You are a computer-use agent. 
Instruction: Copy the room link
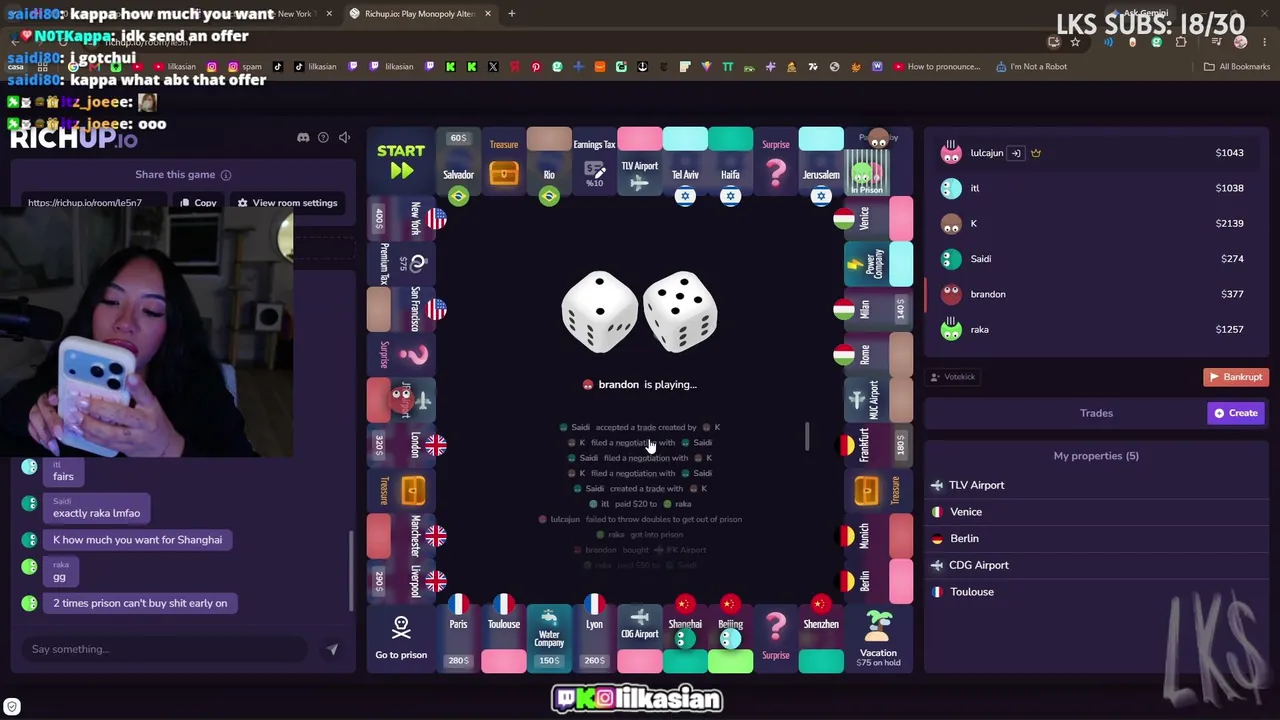coord(198,203)
